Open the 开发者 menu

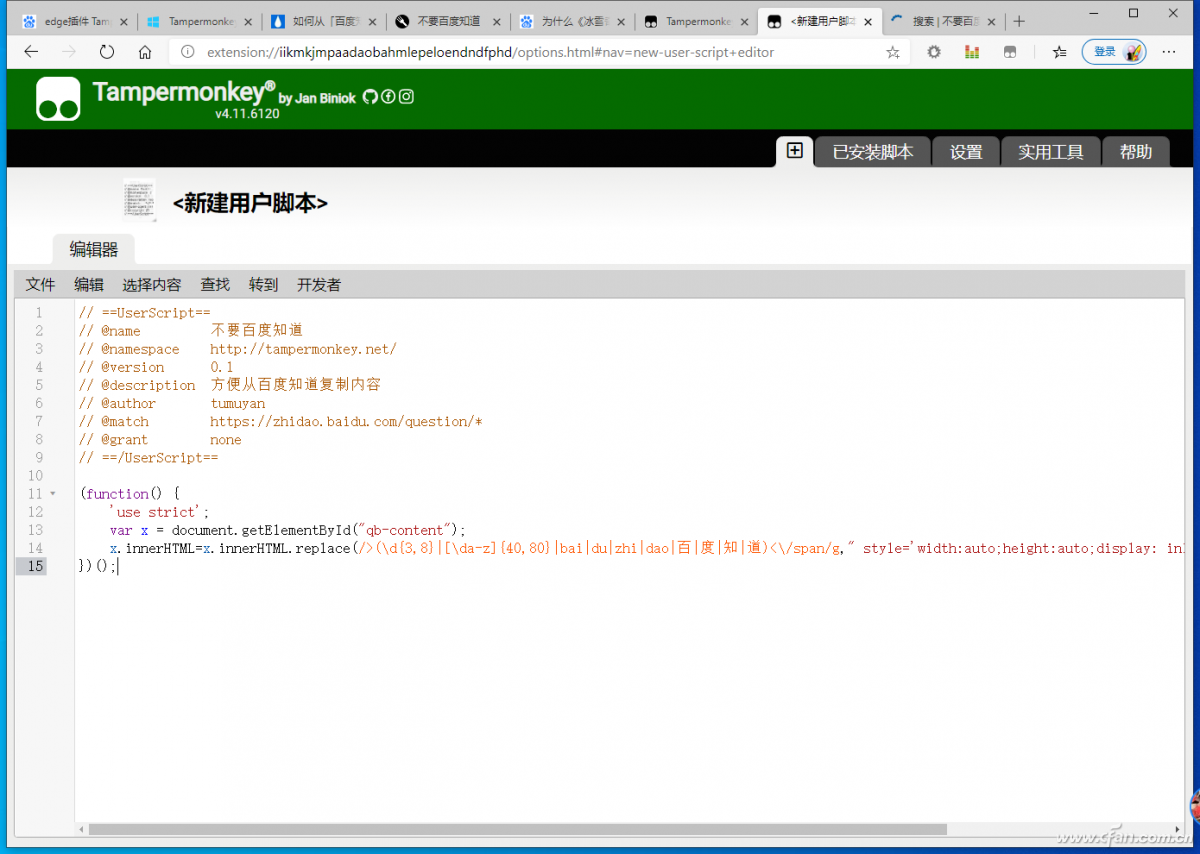tap(319, 285)
